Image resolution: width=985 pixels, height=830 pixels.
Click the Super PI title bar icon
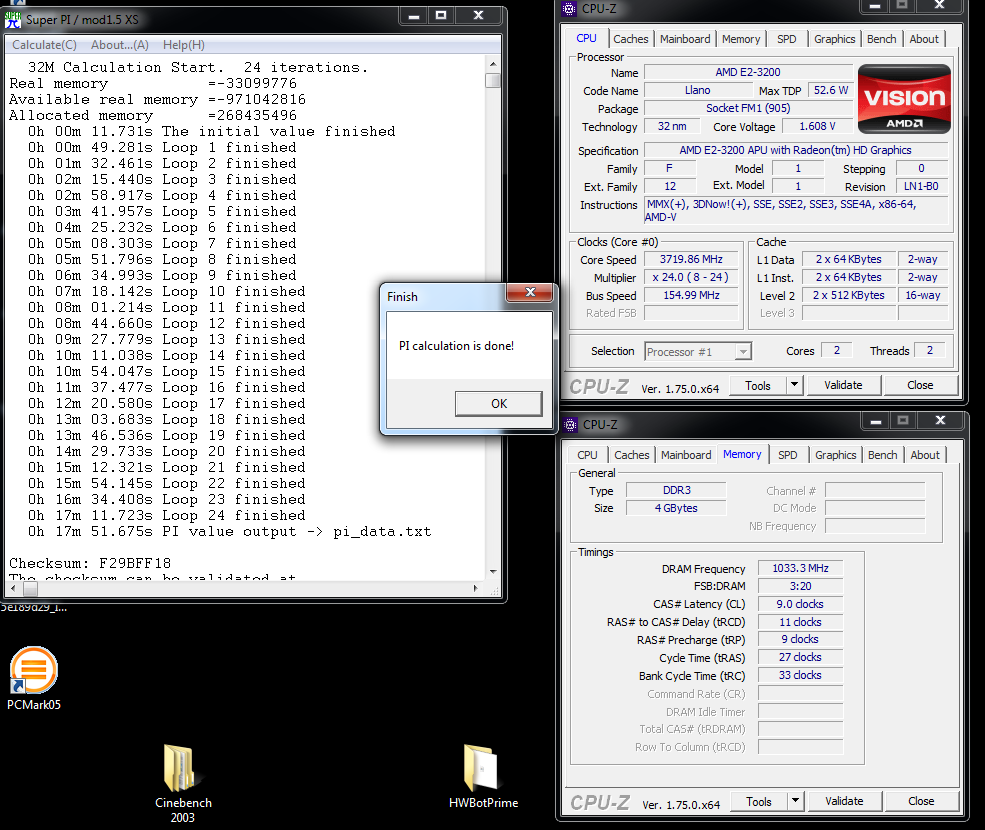coord(13,19)
